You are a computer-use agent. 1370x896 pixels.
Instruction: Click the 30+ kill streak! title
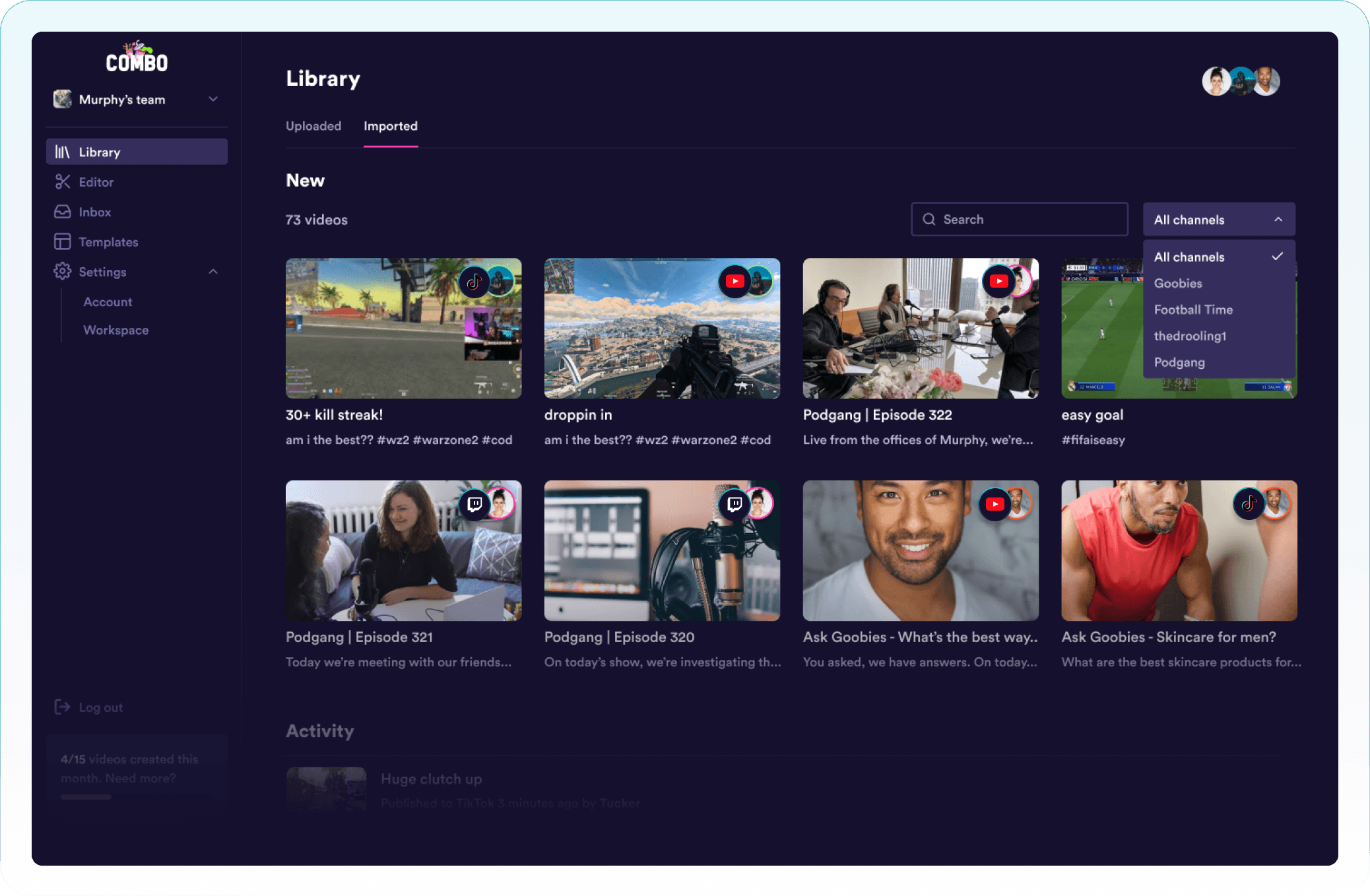point(334,414)
